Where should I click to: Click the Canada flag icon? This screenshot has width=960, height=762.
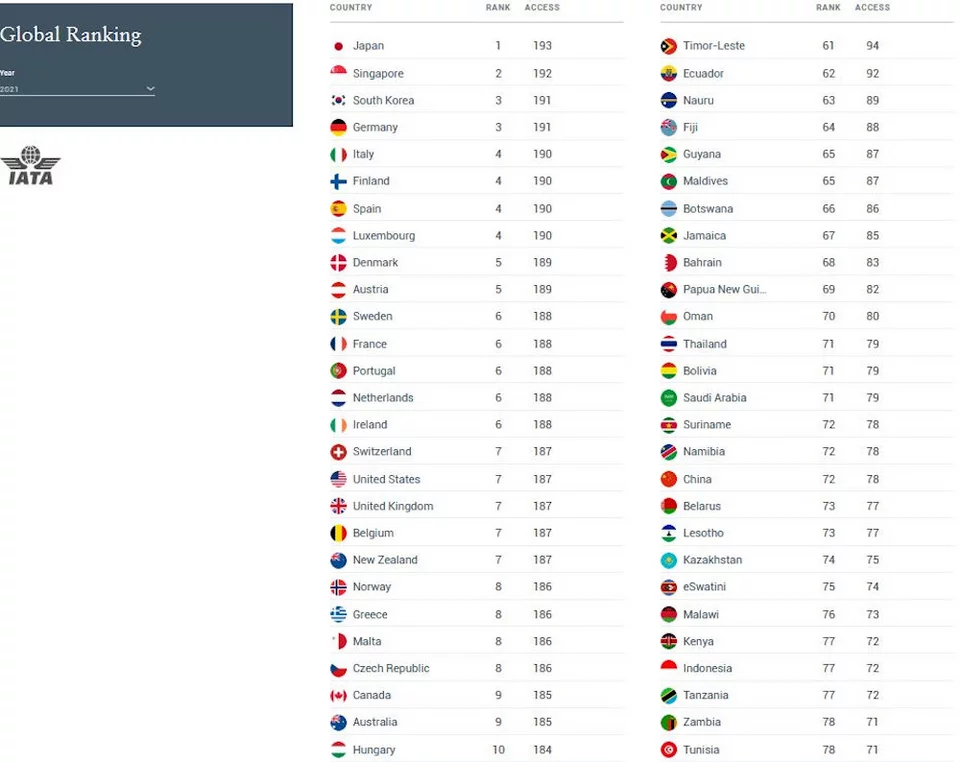pos(338,695)
